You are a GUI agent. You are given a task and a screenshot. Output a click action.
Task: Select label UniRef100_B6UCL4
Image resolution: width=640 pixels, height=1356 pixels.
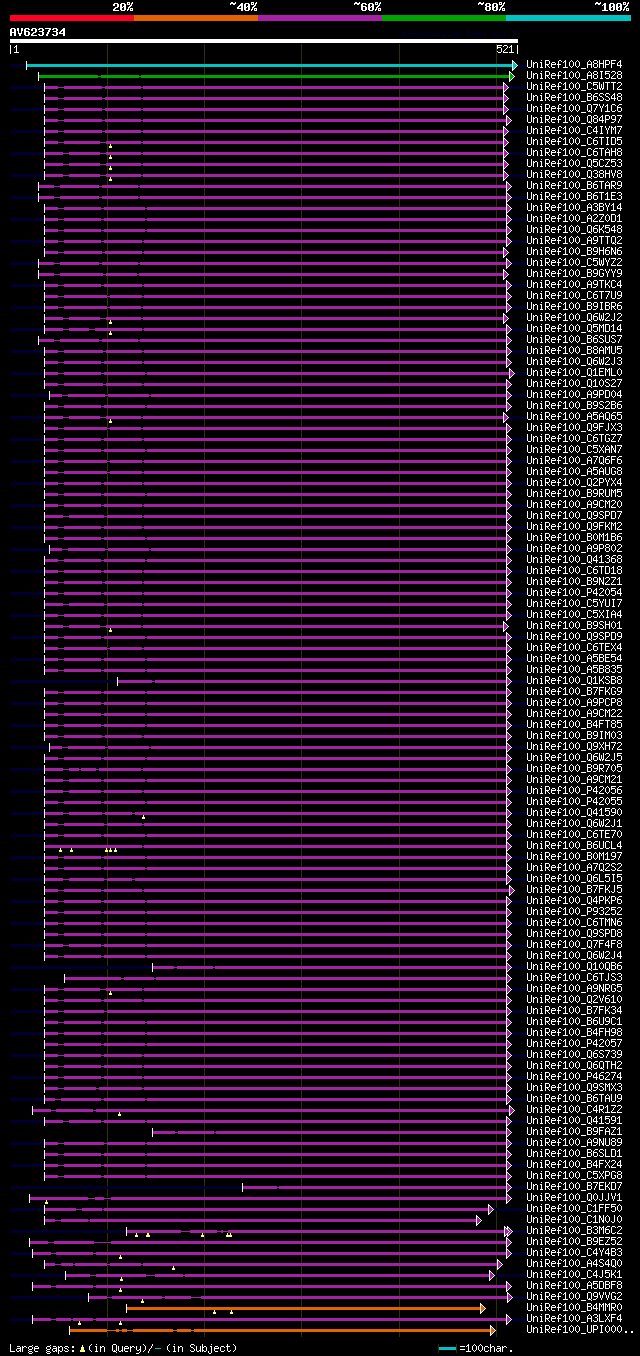[574, 846]
